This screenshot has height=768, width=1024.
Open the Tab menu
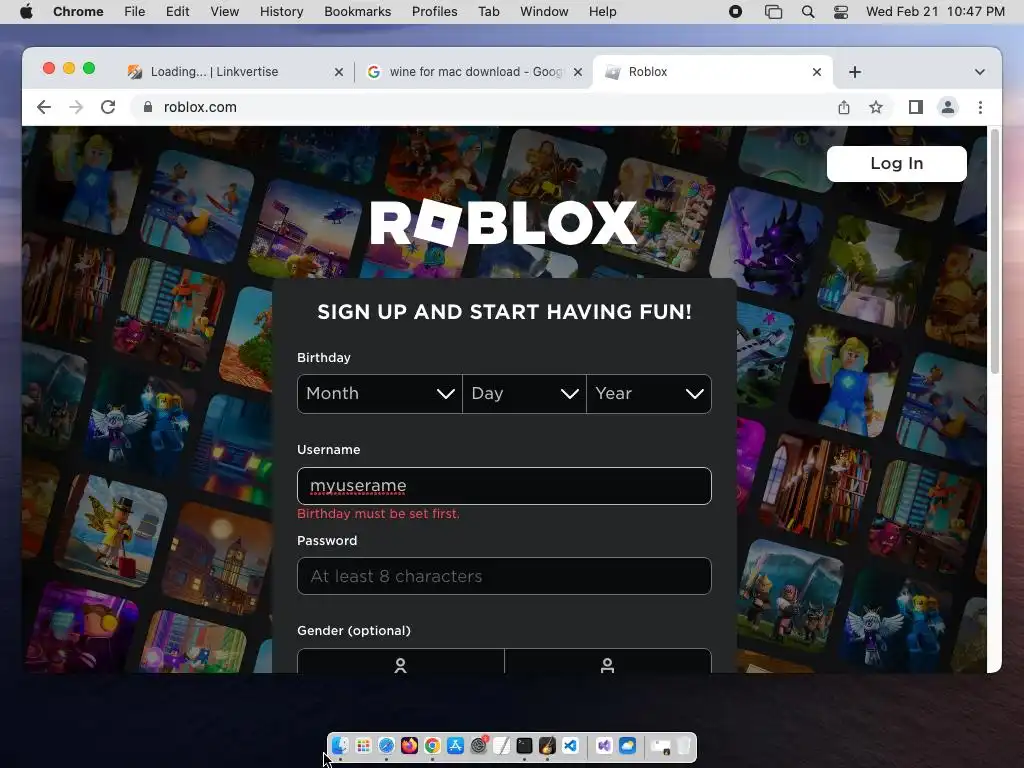click(488, 12)
